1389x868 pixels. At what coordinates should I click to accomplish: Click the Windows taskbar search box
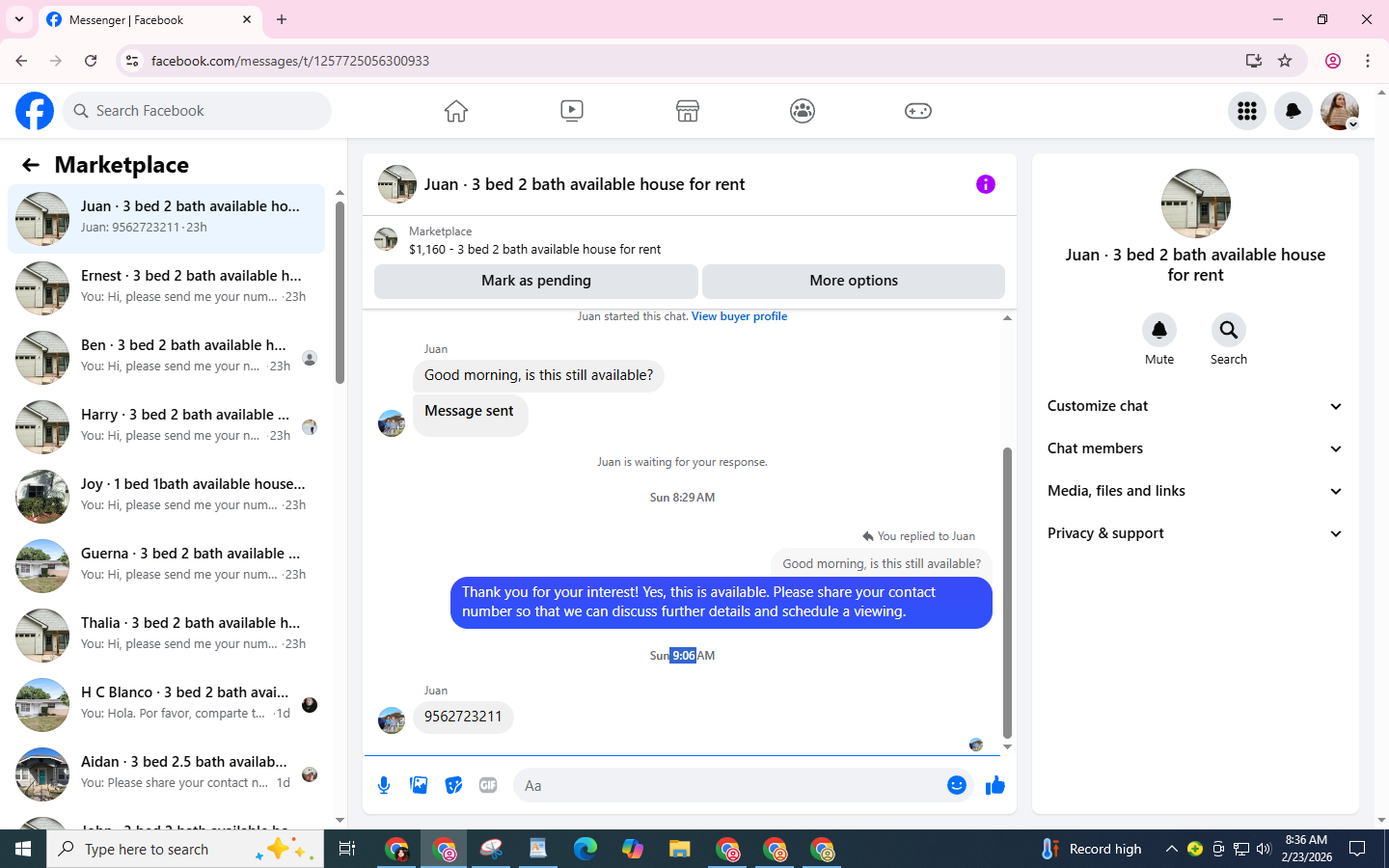[x=185, y=849]
